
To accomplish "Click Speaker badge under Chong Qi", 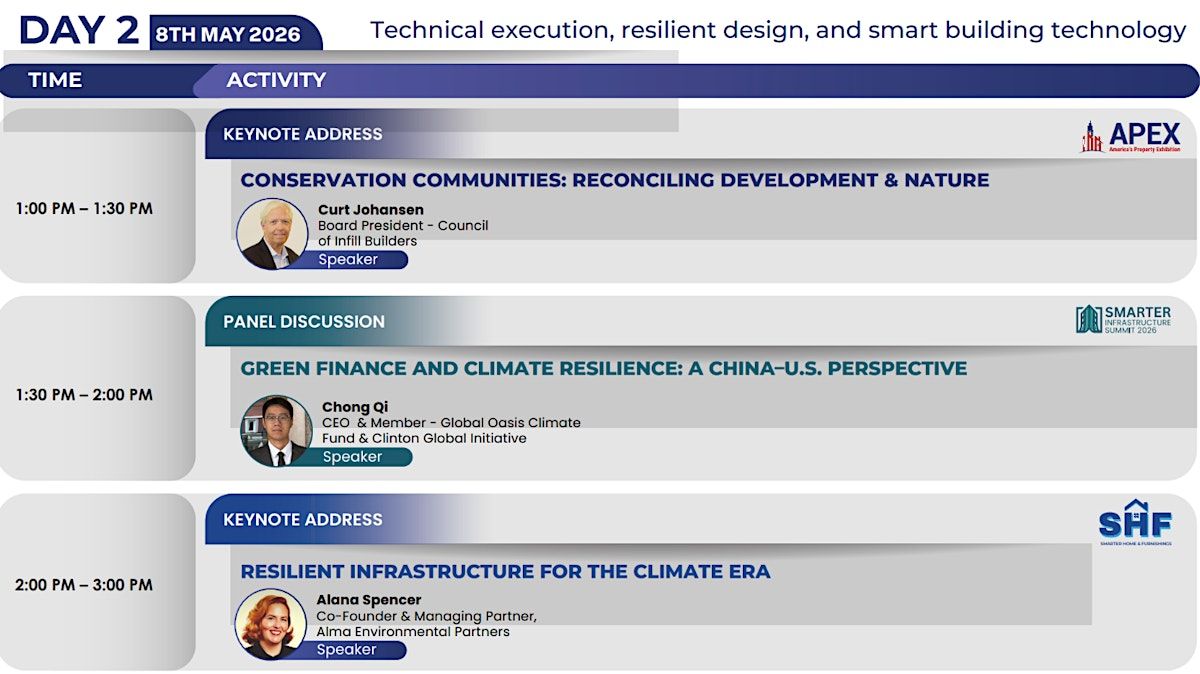I will tap(352, 457).
